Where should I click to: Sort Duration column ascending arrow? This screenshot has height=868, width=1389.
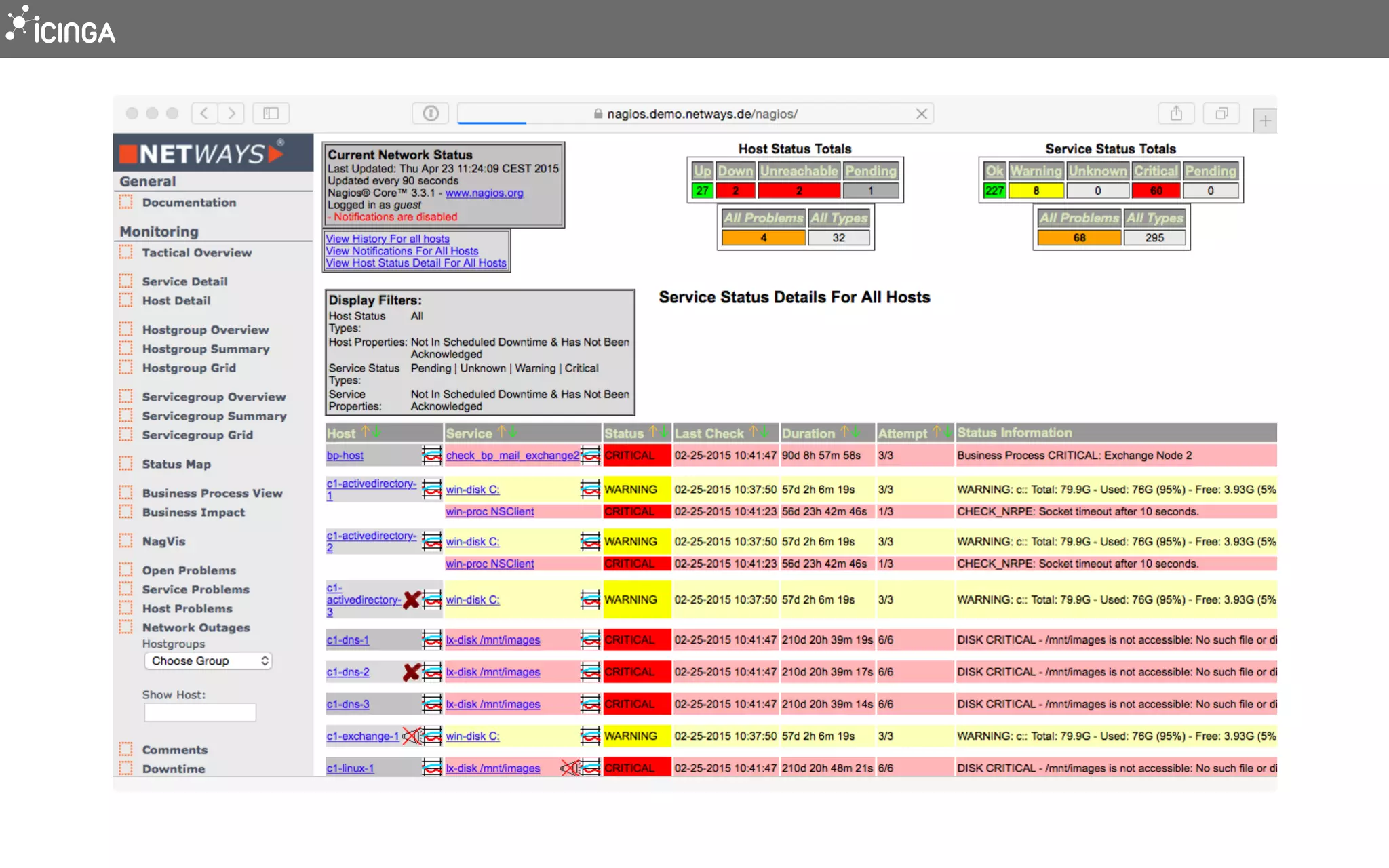click(844, 432)
